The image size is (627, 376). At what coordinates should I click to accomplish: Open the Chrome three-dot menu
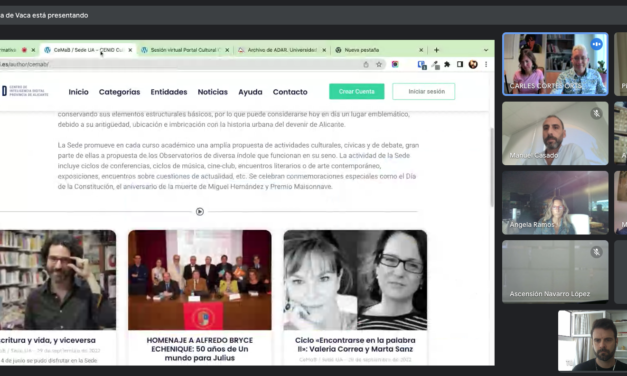(x=486, y=64)
